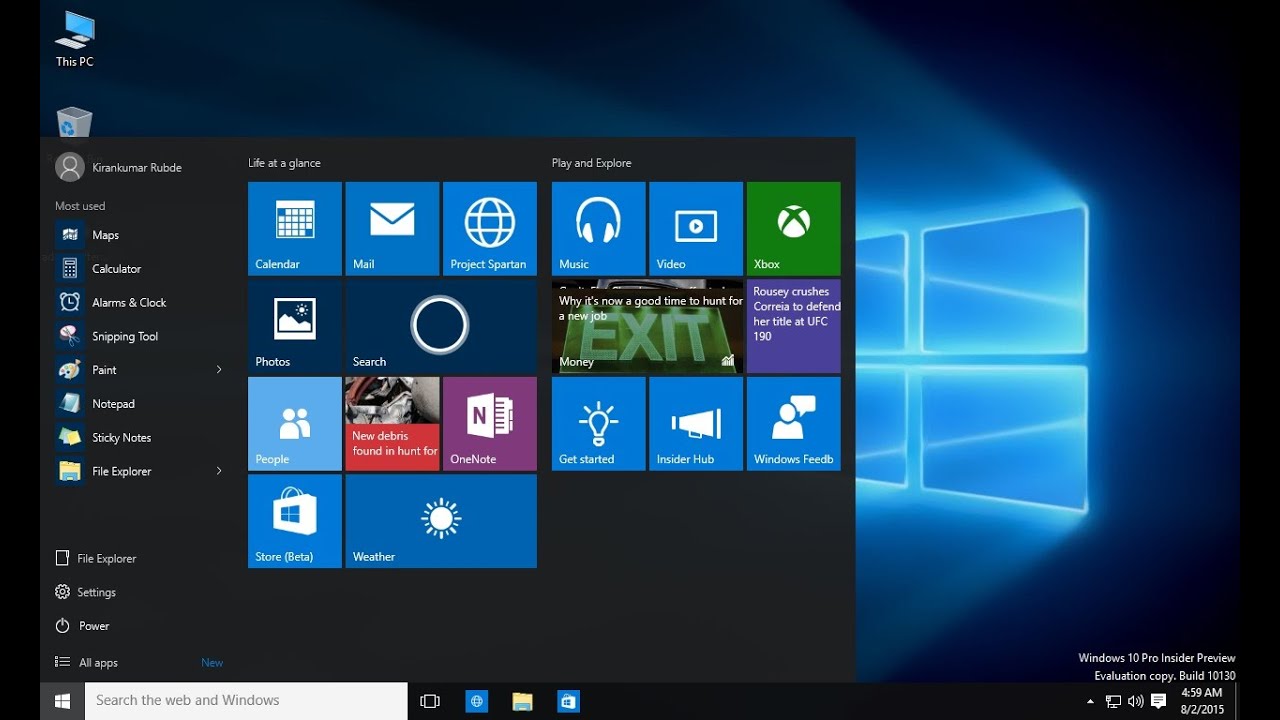Open Task View on the taskbar
The width and height of the screenshot is (1280, 720).
click(x=430, y=701)
